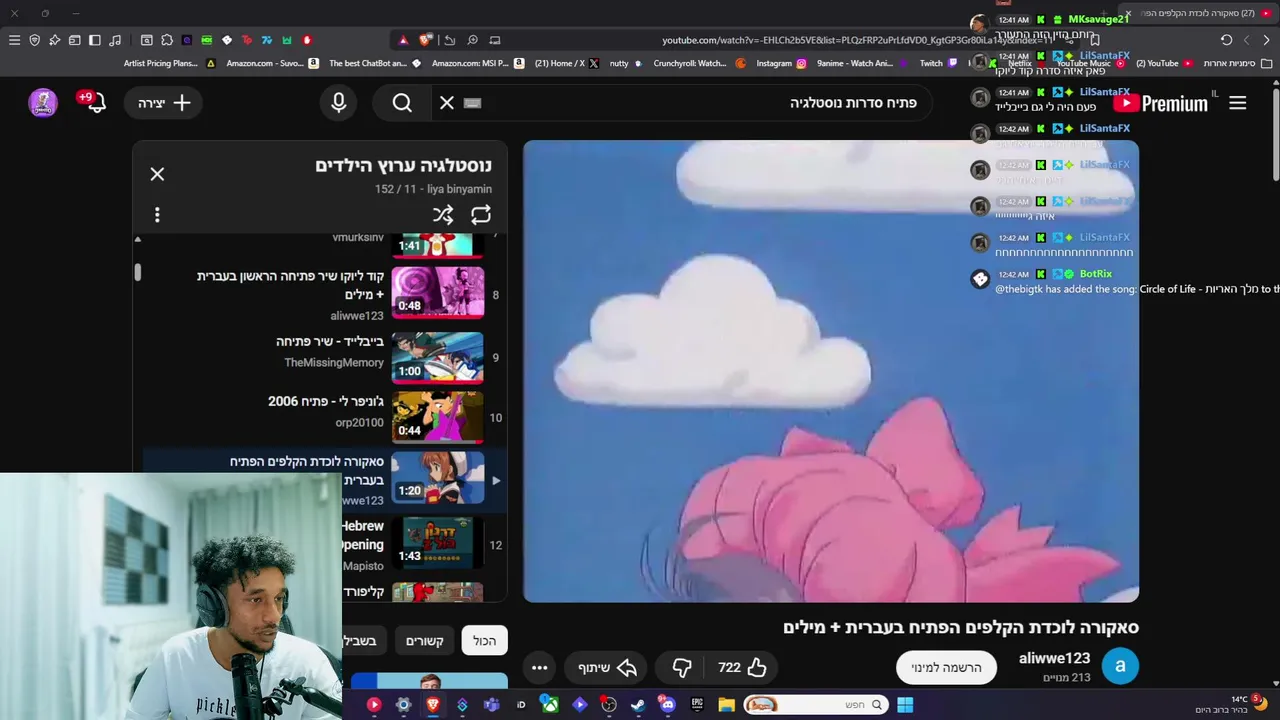Open the Brave VPN shield icon
Screen dimensions: 1280x720
click(x=34, y=40)
